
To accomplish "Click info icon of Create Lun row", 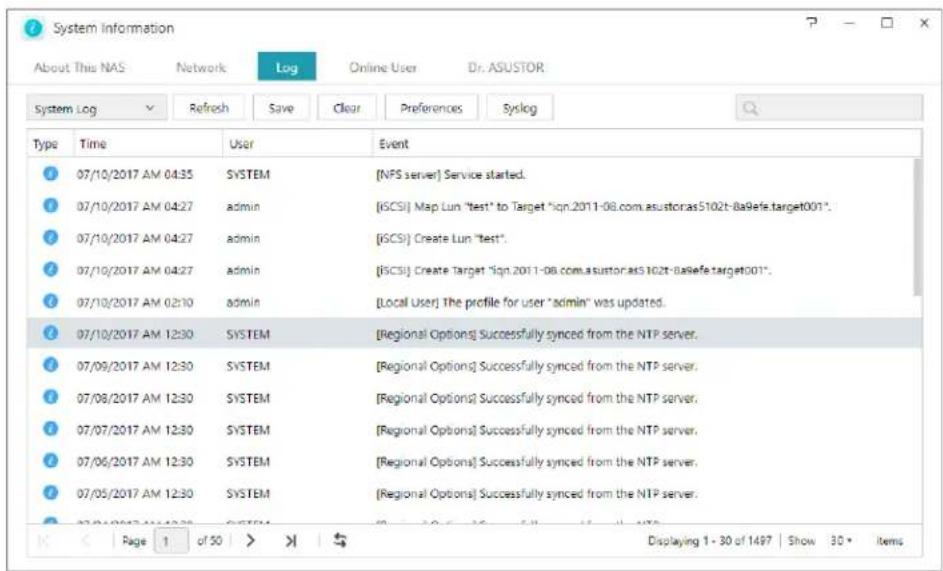I will [x=51, y=238].
